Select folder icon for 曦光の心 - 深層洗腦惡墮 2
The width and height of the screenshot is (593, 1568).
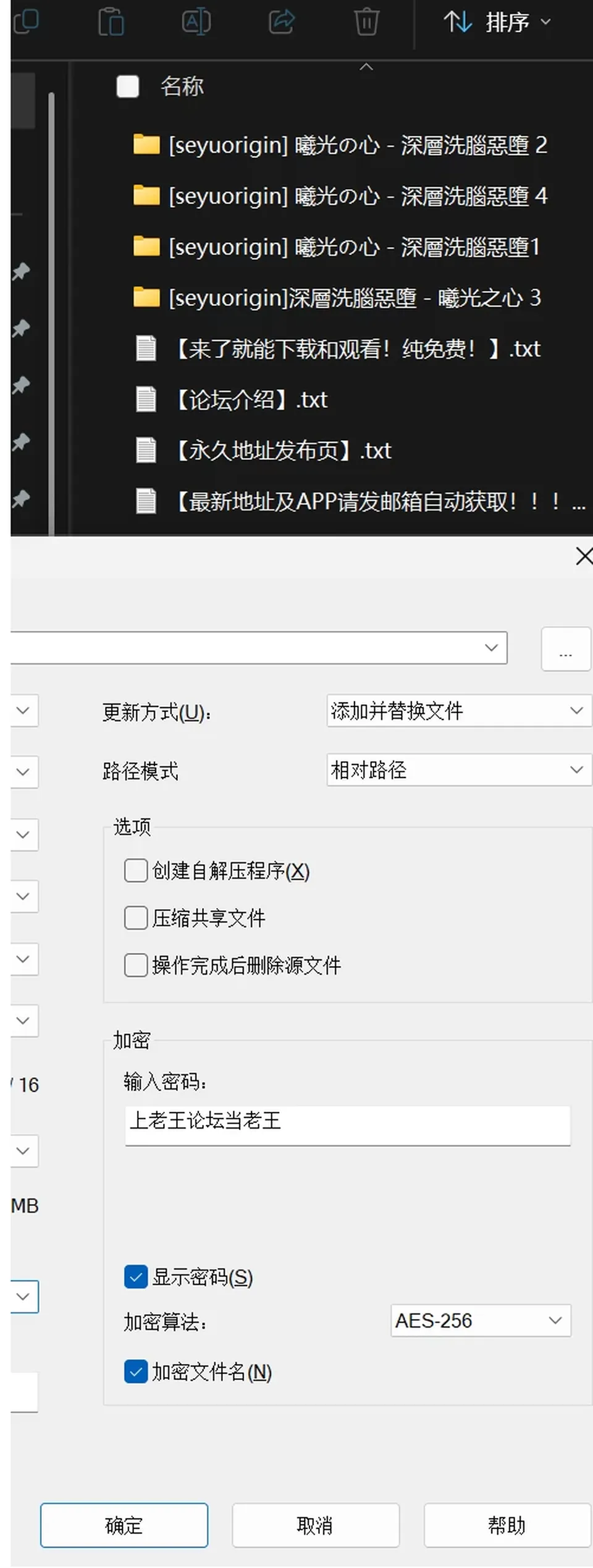tap(146, 145)
